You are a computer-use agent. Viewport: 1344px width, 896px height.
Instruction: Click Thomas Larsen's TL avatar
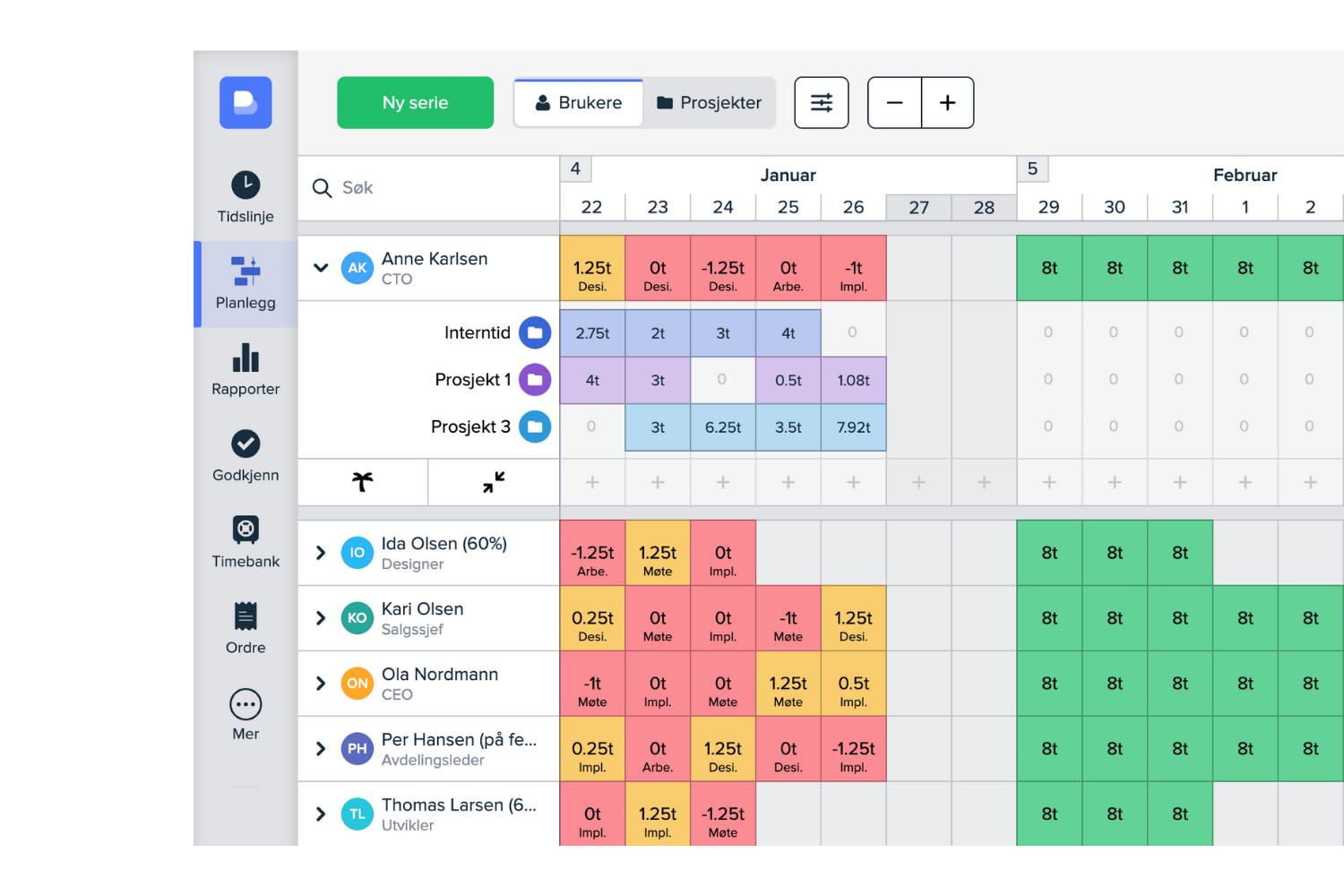[x=357, y=814]
